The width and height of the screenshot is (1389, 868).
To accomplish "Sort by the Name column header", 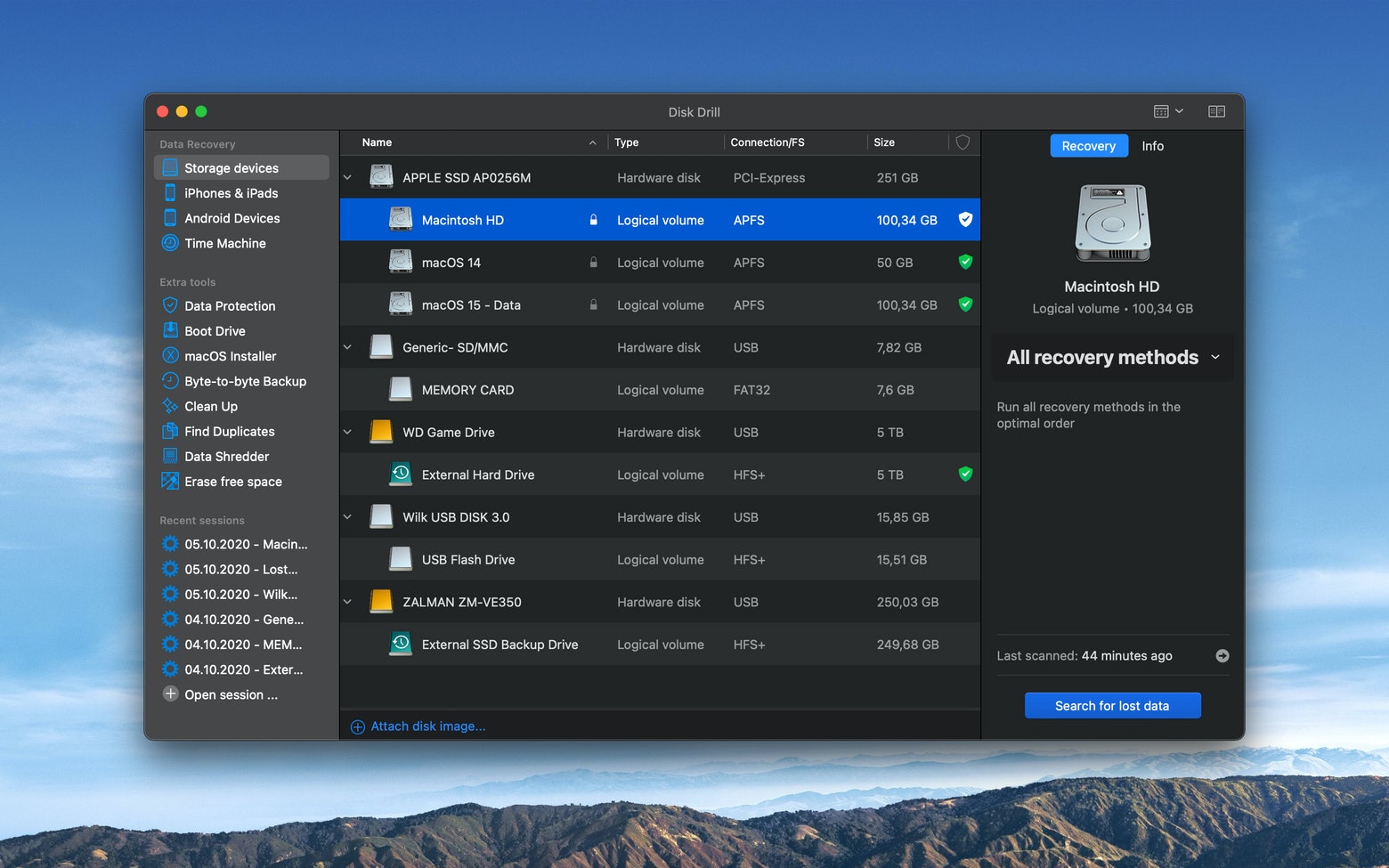I will click(x=474, y=142).
